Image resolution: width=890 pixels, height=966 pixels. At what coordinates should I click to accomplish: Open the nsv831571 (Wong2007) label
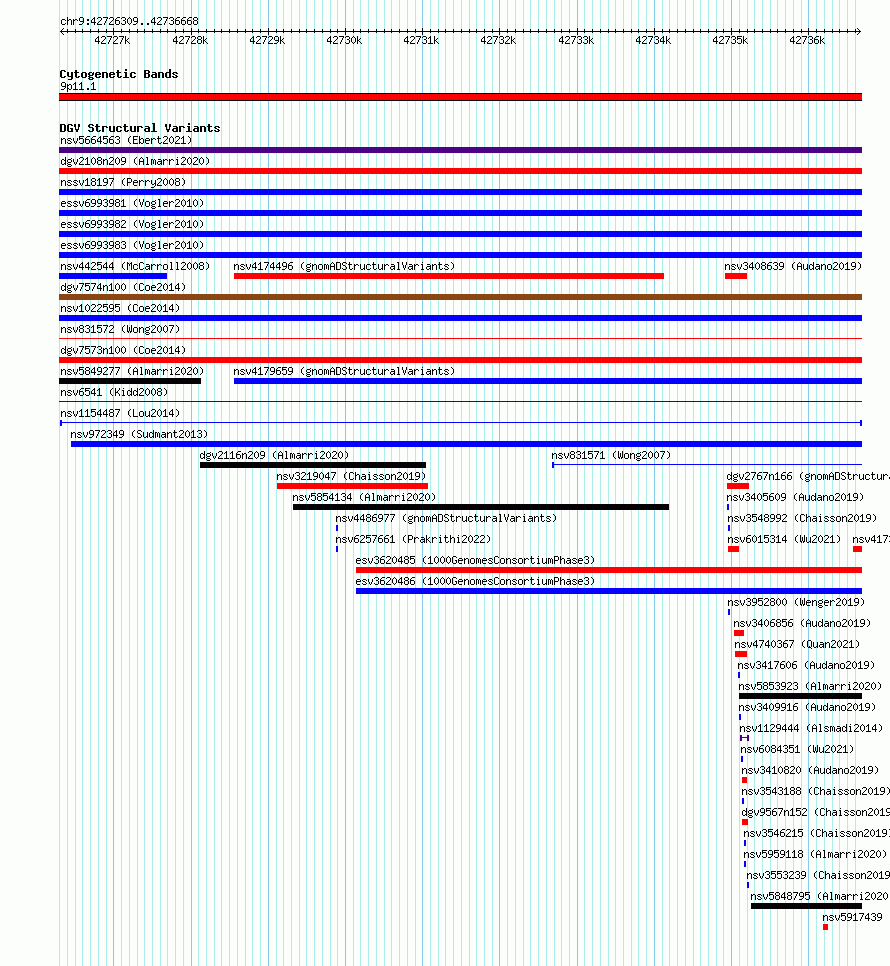[611, 455]
